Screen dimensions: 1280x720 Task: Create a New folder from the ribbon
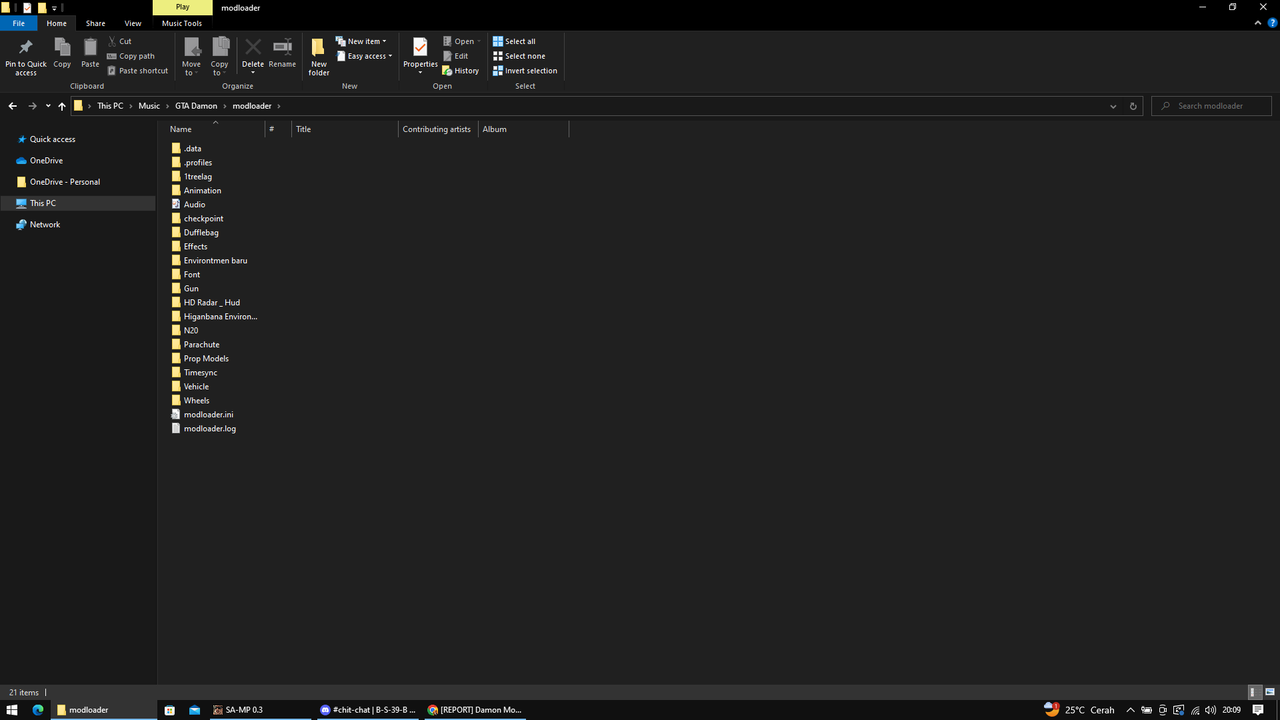(319, 57)
